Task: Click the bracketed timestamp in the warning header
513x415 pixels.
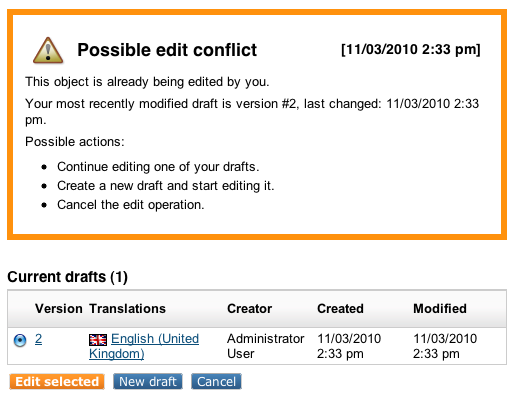Action: coord(411,49)
